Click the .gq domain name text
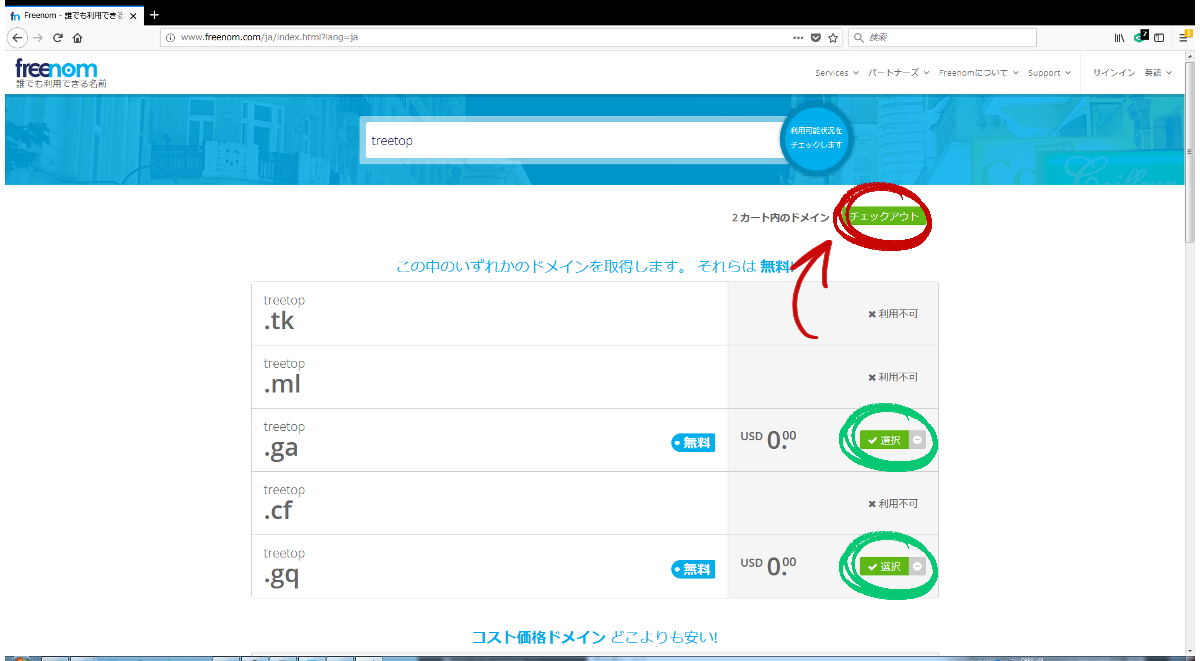 (x=281, y=576)
